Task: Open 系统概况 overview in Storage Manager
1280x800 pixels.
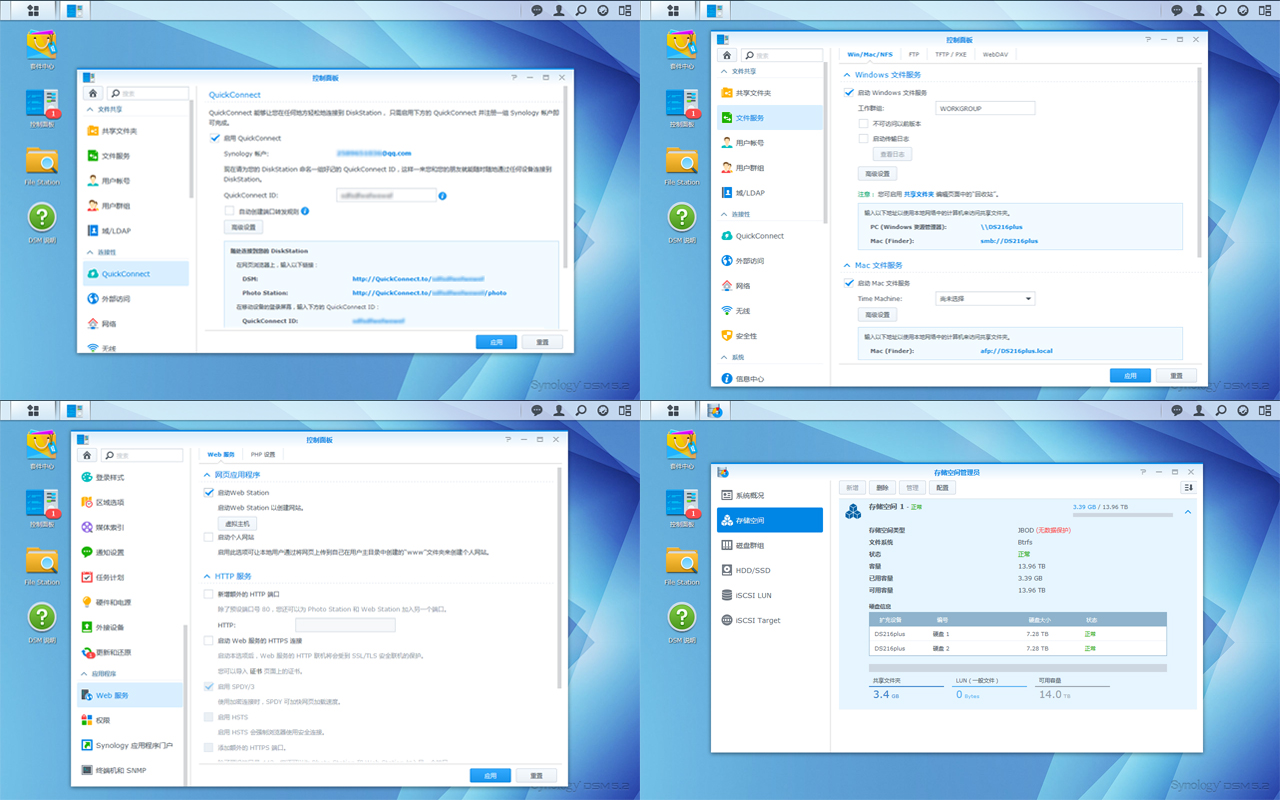Action: coord(727,495)
